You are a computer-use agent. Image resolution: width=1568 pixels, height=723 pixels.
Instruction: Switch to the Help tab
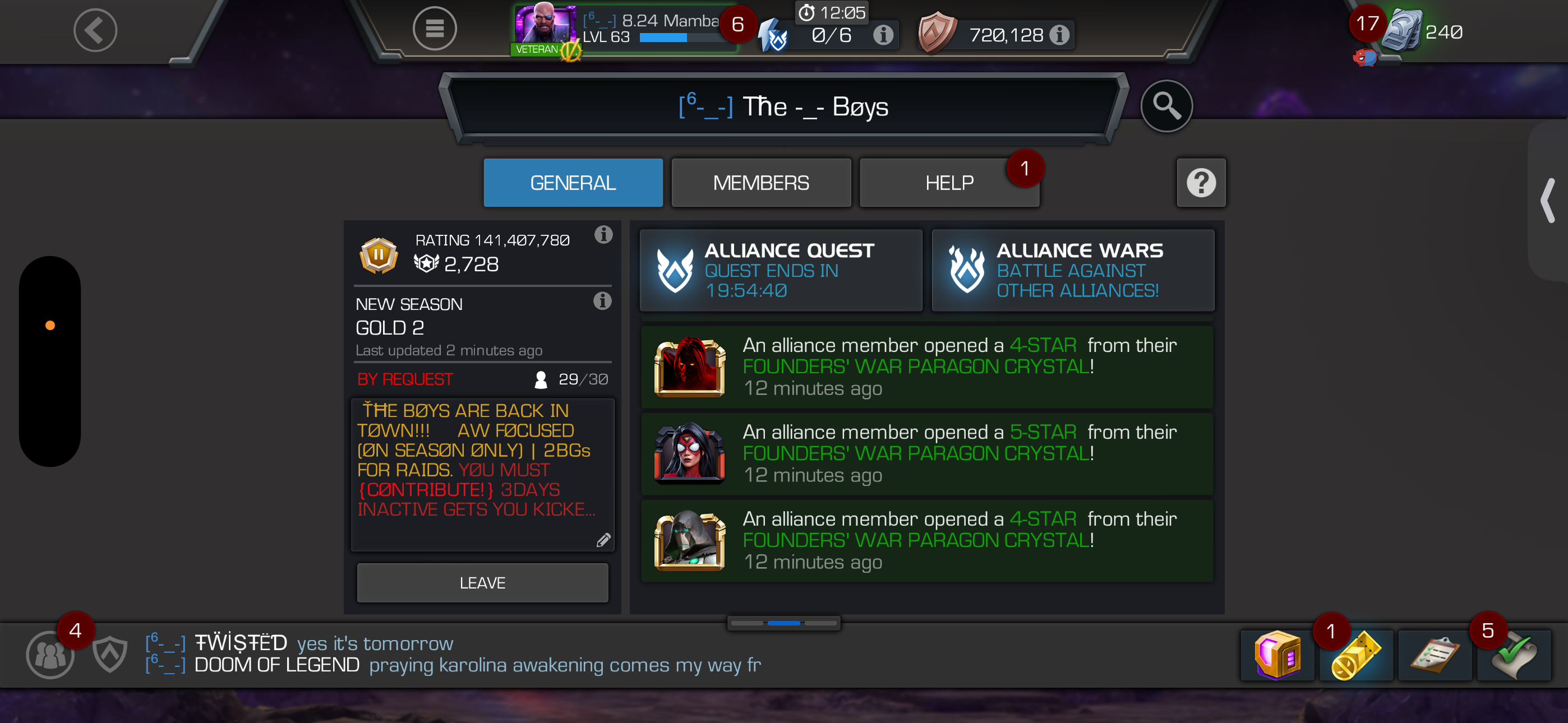point(949,183)
